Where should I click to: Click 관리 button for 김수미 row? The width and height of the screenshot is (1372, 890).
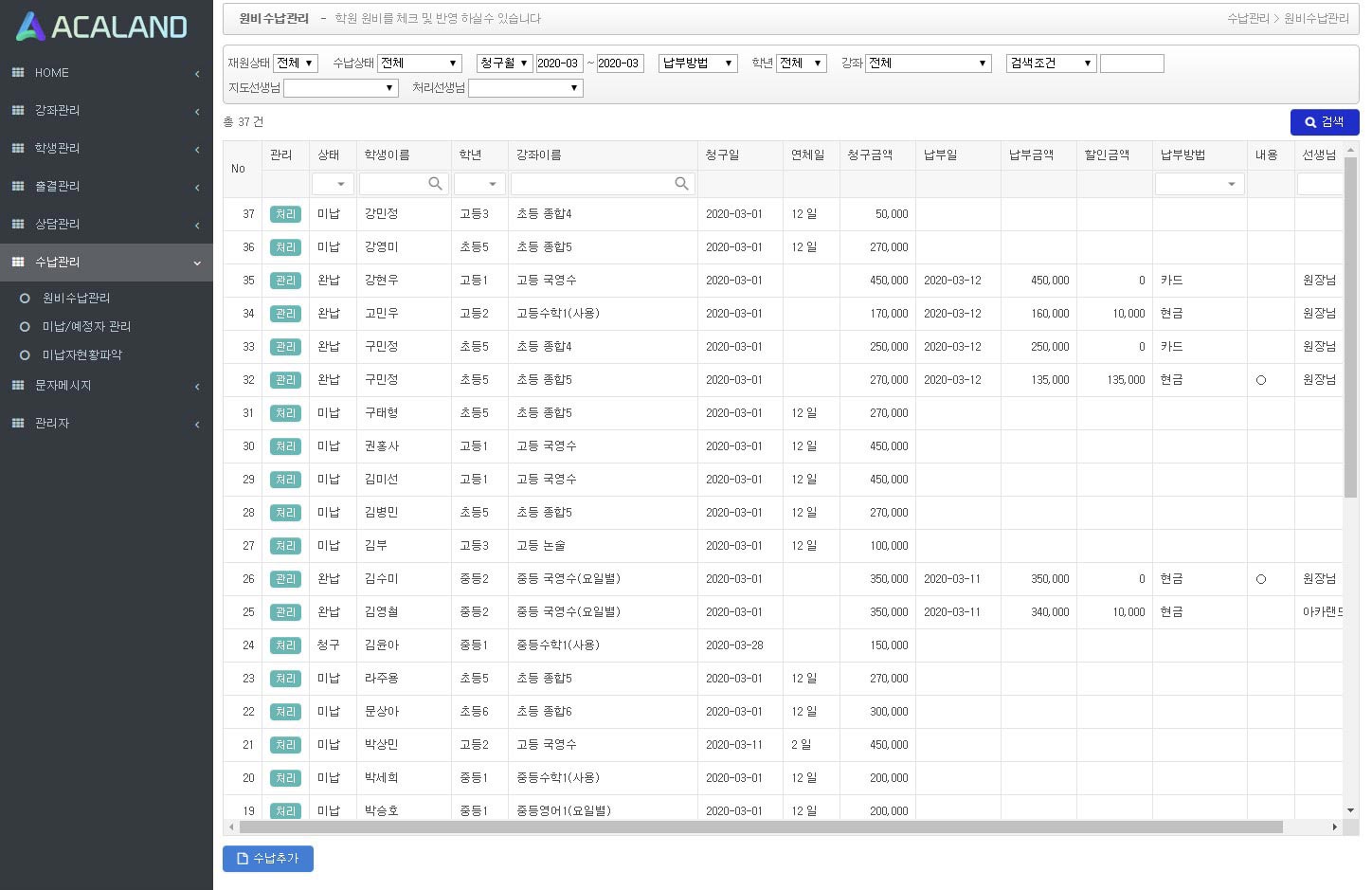(285, 579)
